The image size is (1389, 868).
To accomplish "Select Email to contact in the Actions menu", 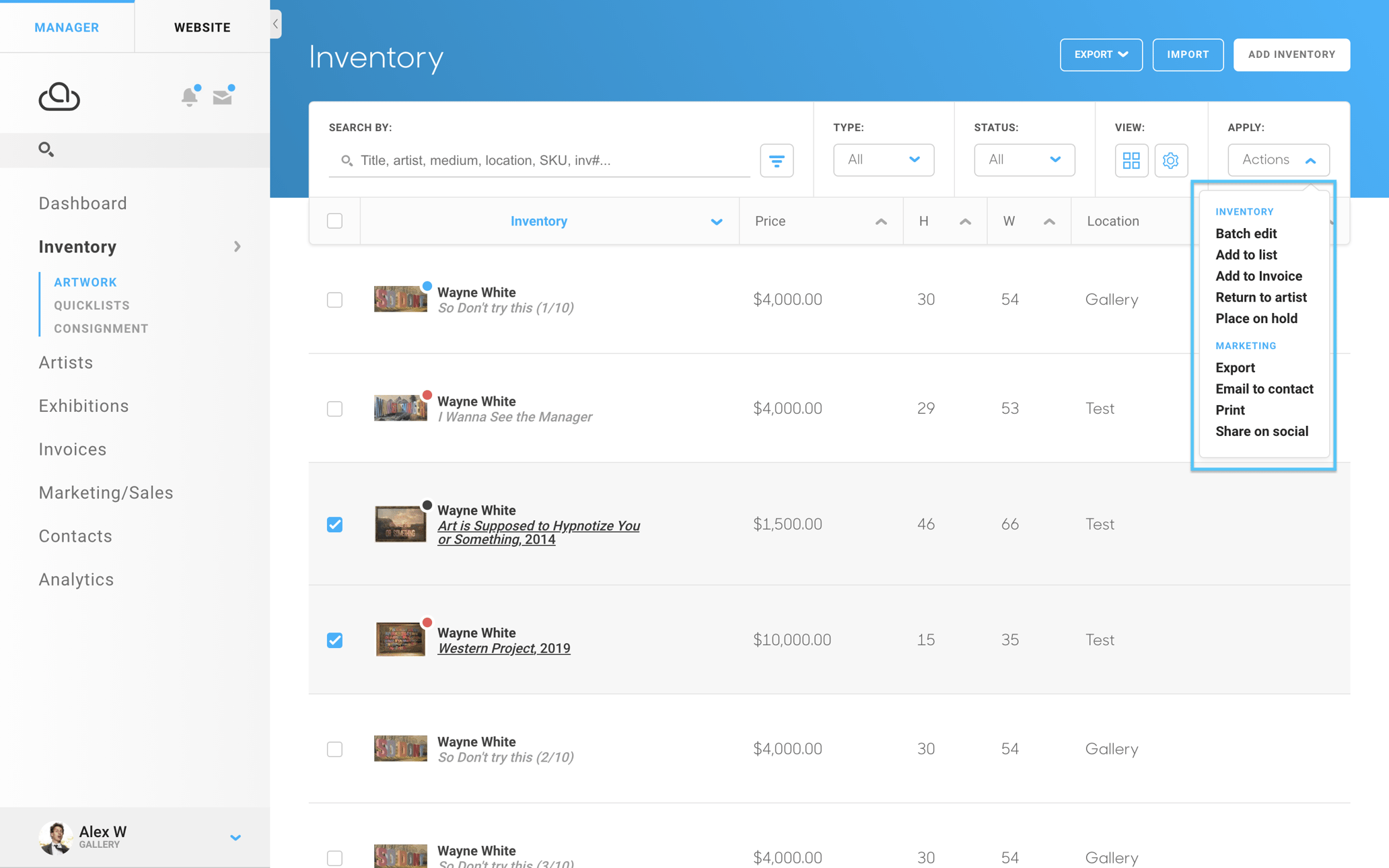I will (1264, 389).
